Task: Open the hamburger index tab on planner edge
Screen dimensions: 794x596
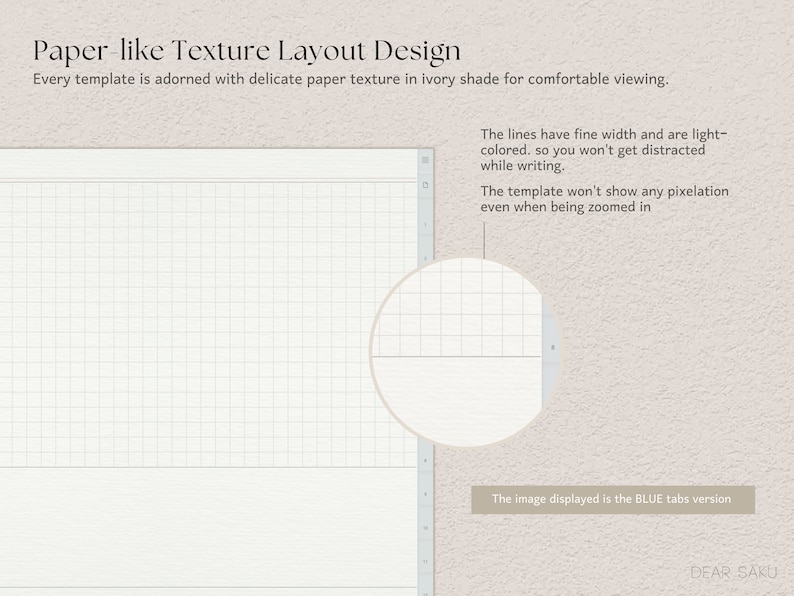Action: click(x=425, y=160)
